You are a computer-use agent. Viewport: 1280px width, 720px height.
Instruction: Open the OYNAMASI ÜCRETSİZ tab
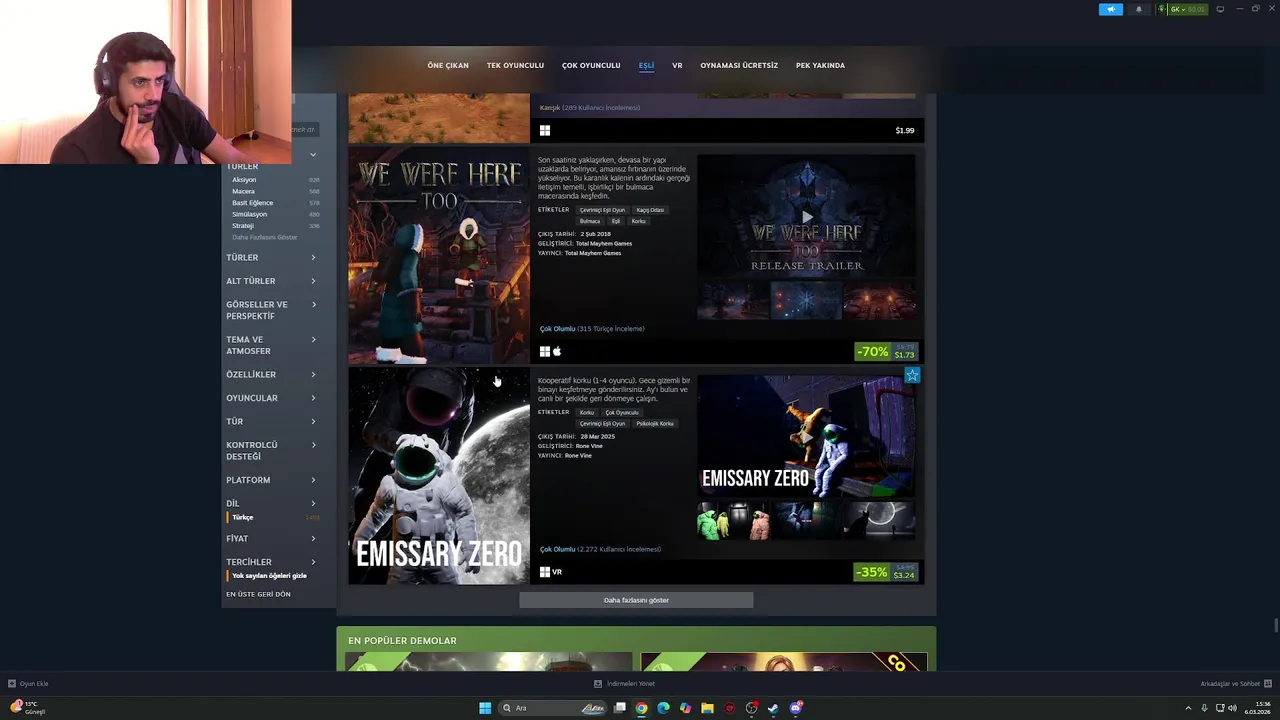739,65
